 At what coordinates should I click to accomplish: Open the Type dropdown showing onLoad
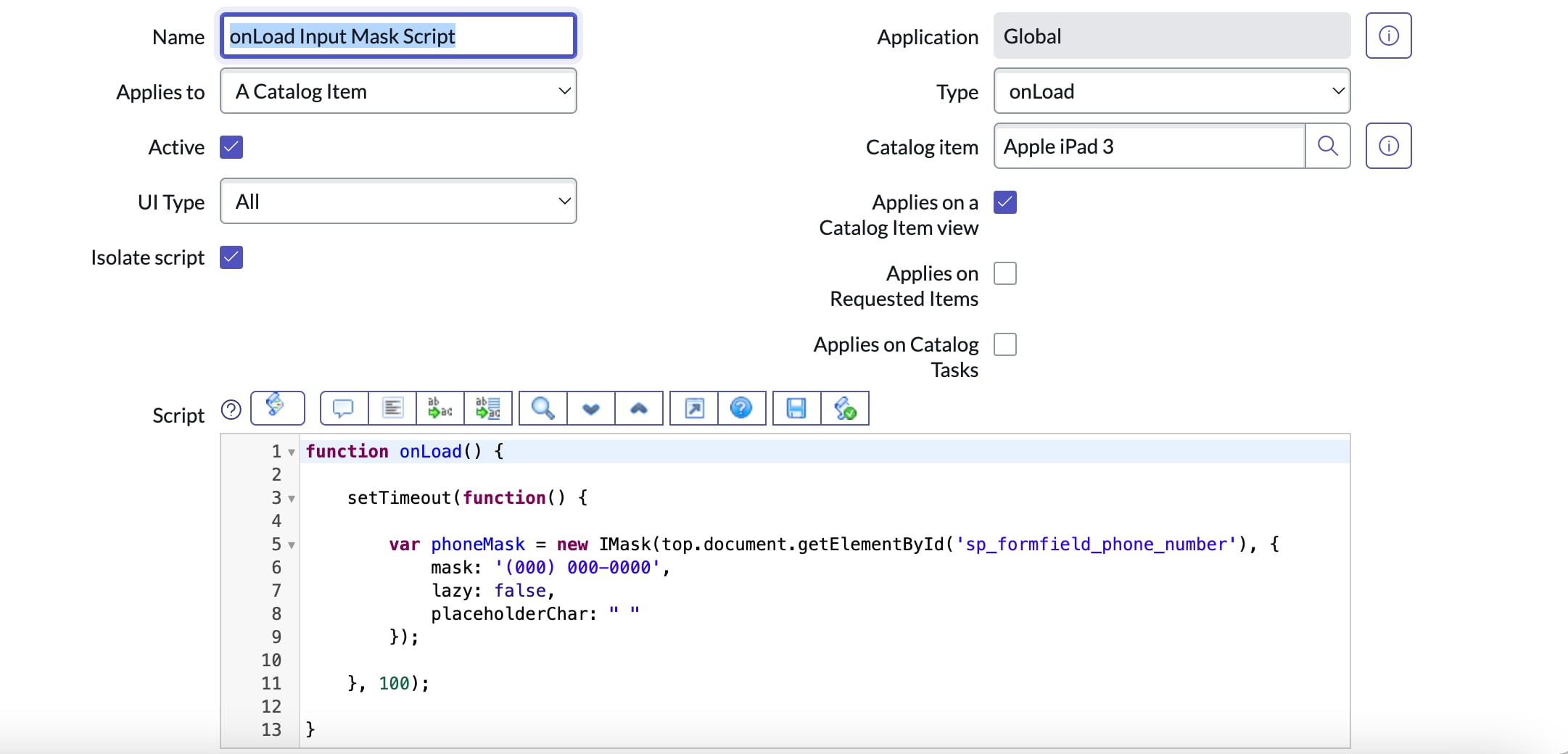click(1172, 91)
